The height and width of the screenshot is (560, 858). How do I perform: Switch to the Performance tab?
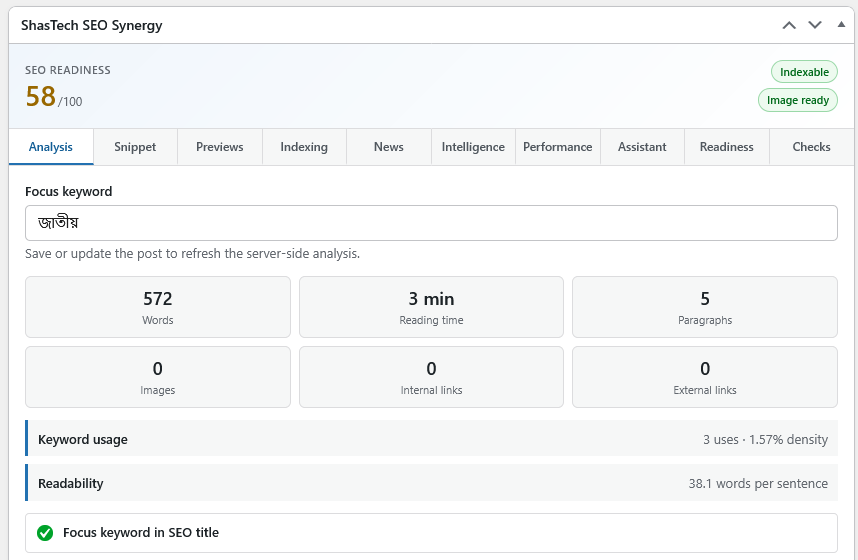pos(558,147)
